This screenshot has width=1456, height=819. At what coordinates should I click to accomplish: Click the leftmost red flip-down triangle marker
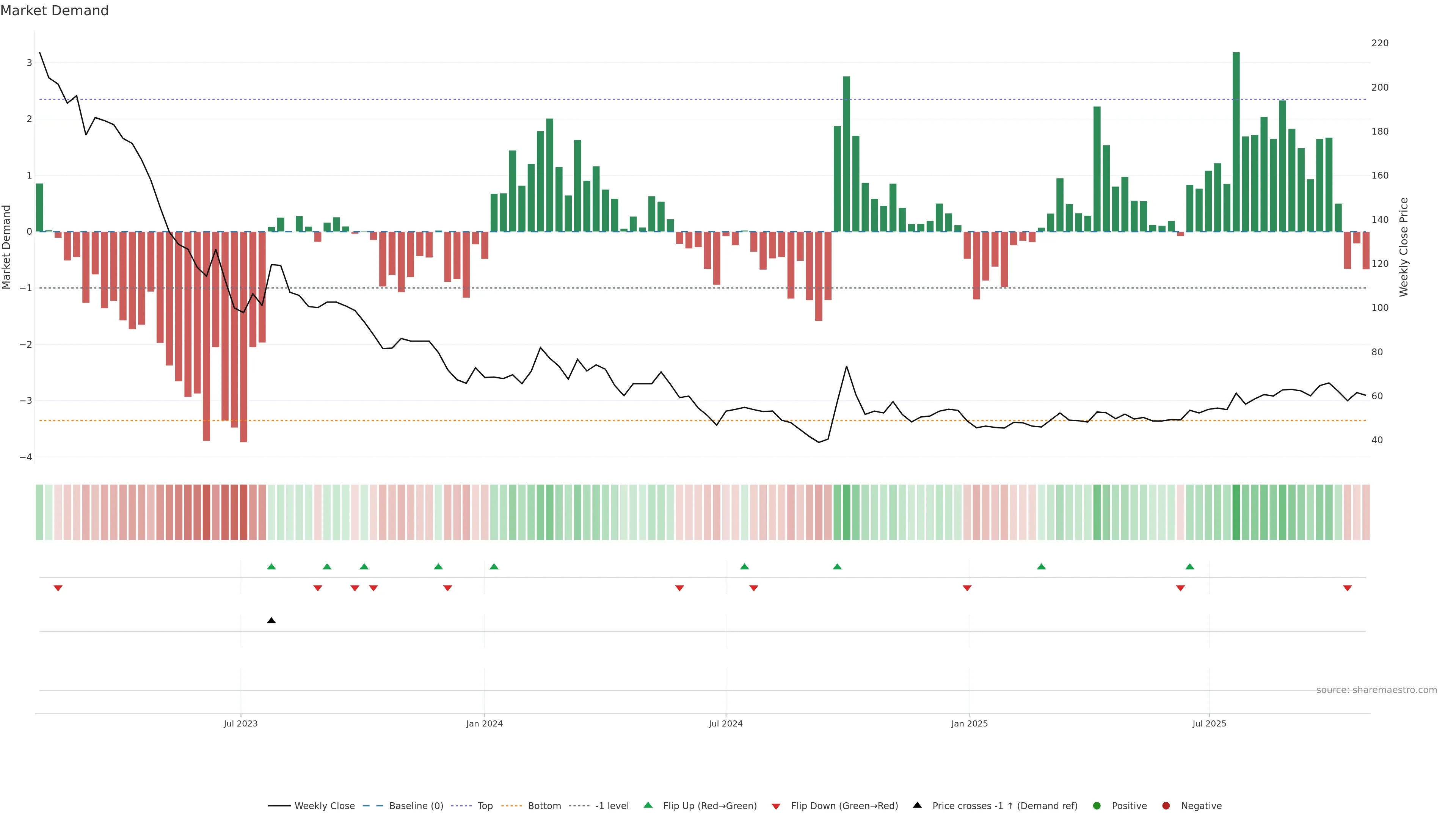(58, 588)
